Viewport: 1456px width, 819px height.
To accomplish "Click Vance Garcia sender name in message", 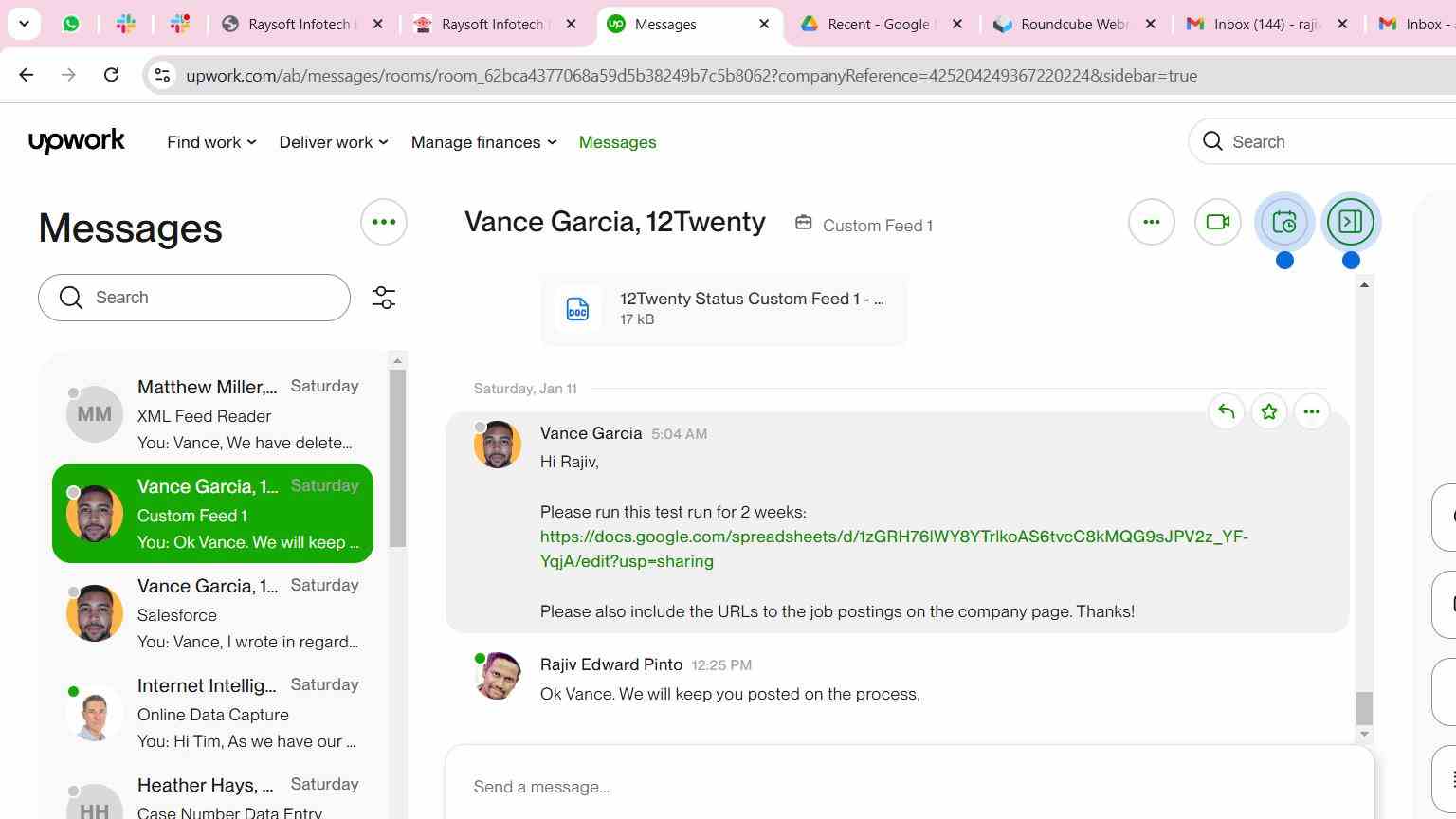I will (591, 433).
